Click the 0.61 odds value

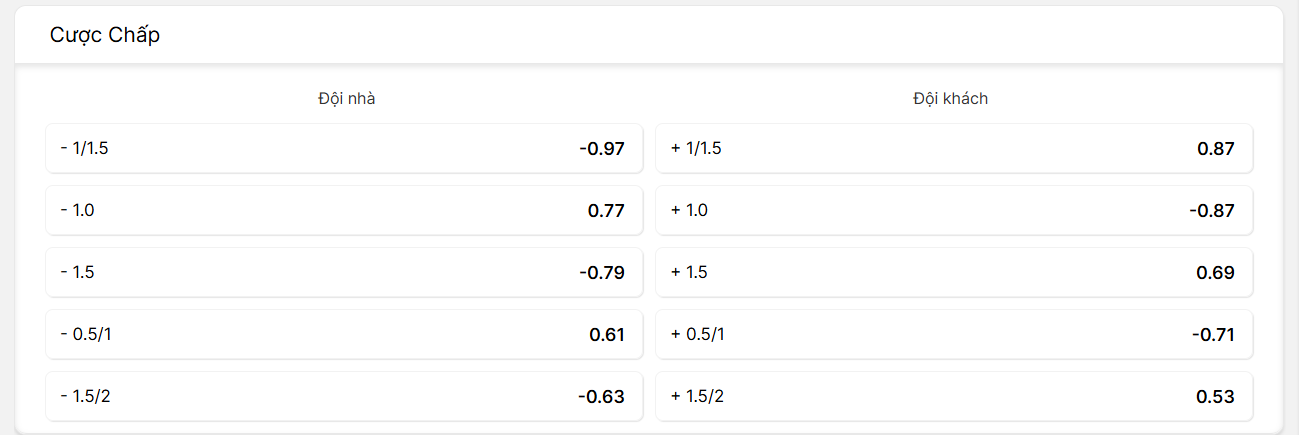click(x=607, y=335)
